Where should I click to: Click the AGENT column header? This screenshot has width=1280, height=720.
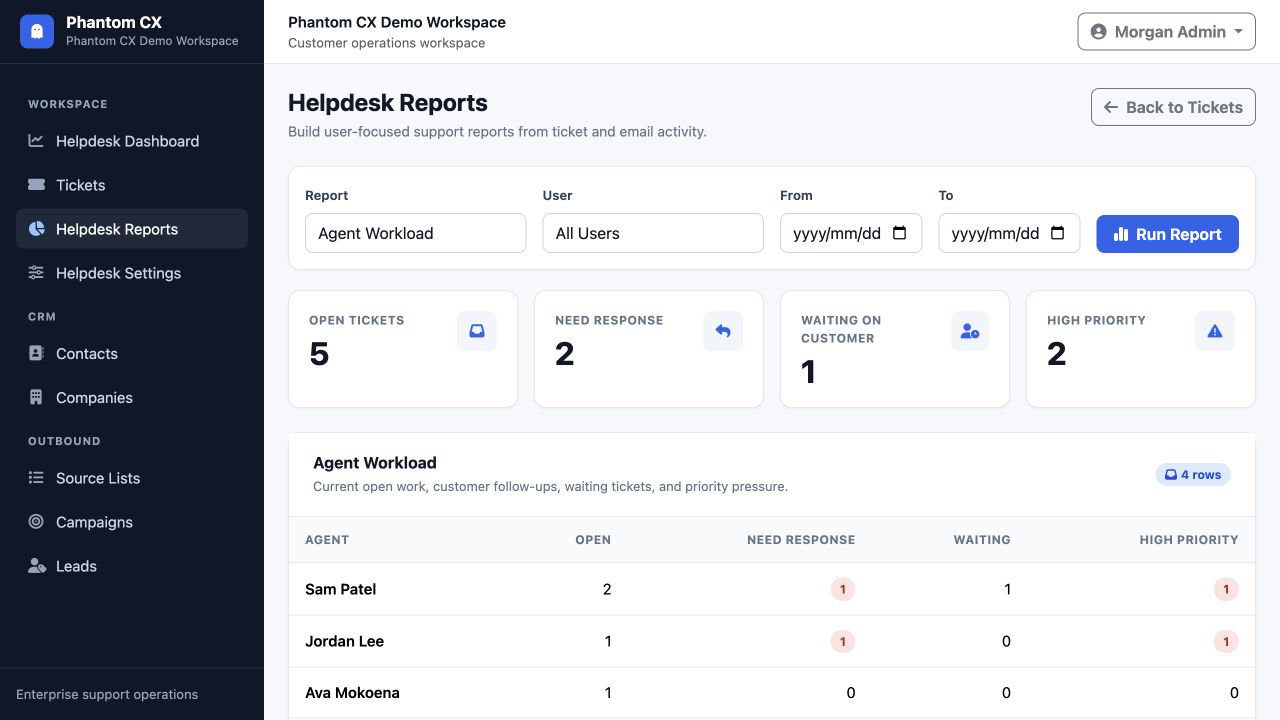(327, 540)
